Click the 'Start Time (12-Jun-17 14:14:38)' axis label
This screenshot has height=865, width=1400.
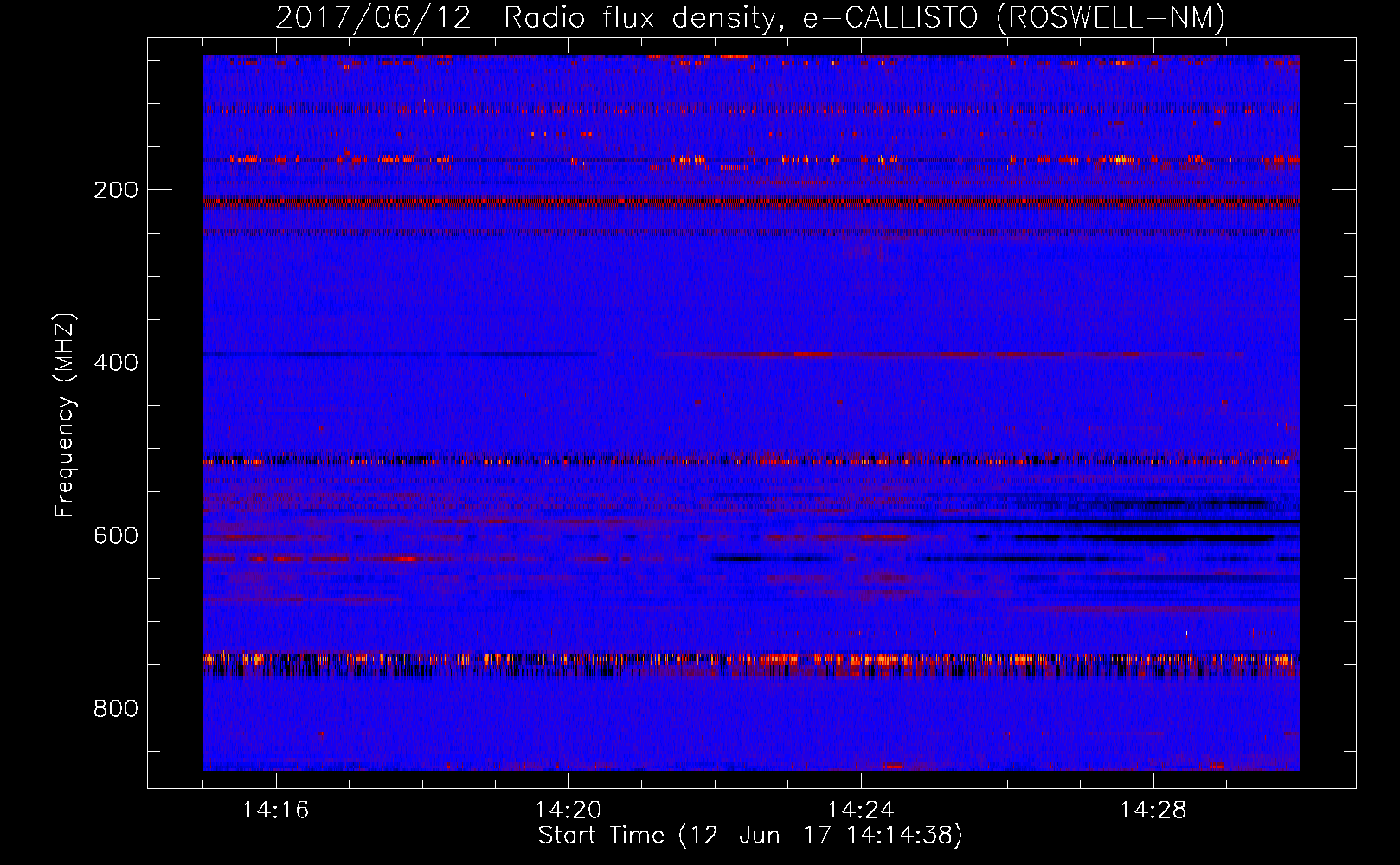[x=750, y=836]
